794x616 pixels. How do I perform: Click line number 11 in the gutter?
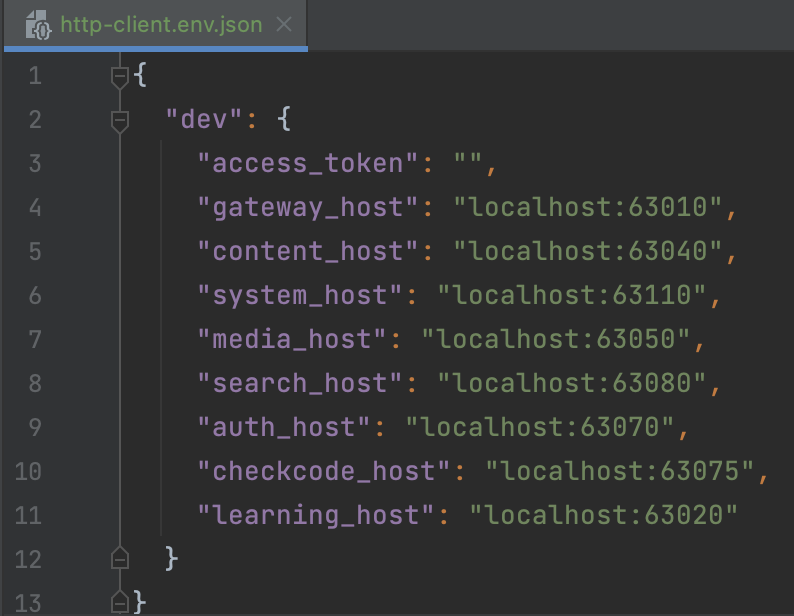tap(28, 516)
